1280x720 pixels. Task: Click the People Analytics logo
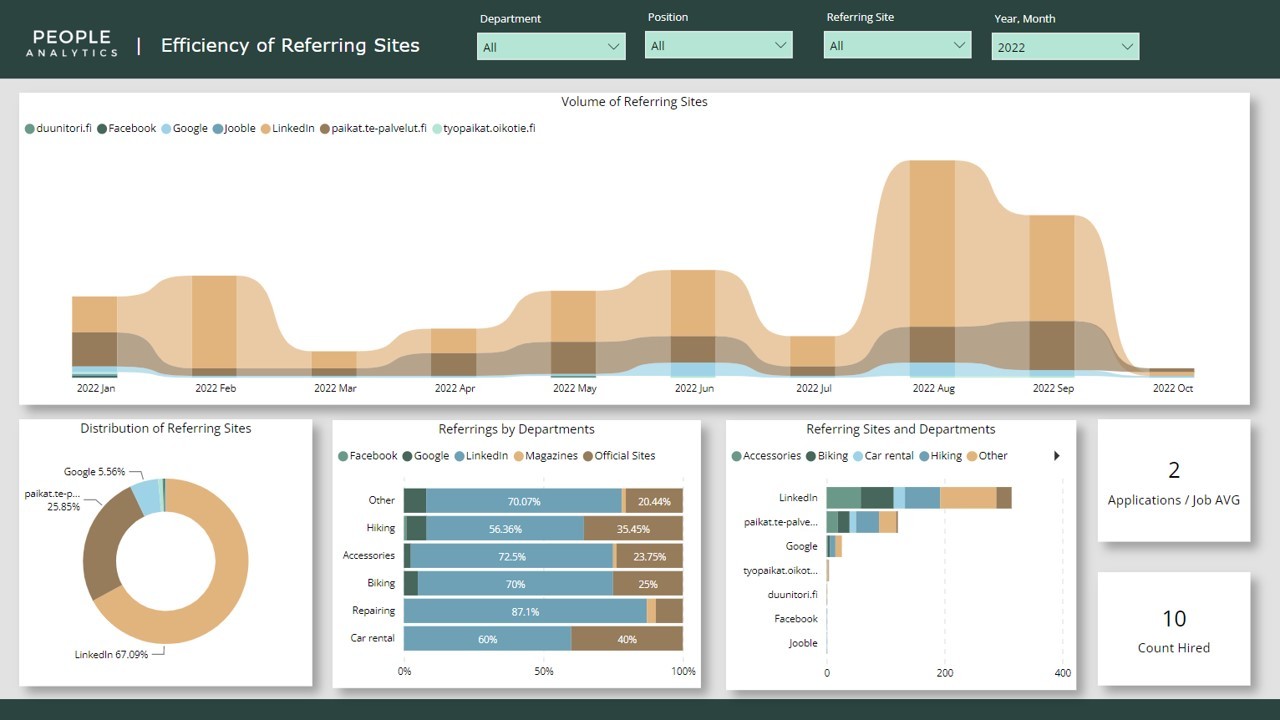[x=72, y=44]
